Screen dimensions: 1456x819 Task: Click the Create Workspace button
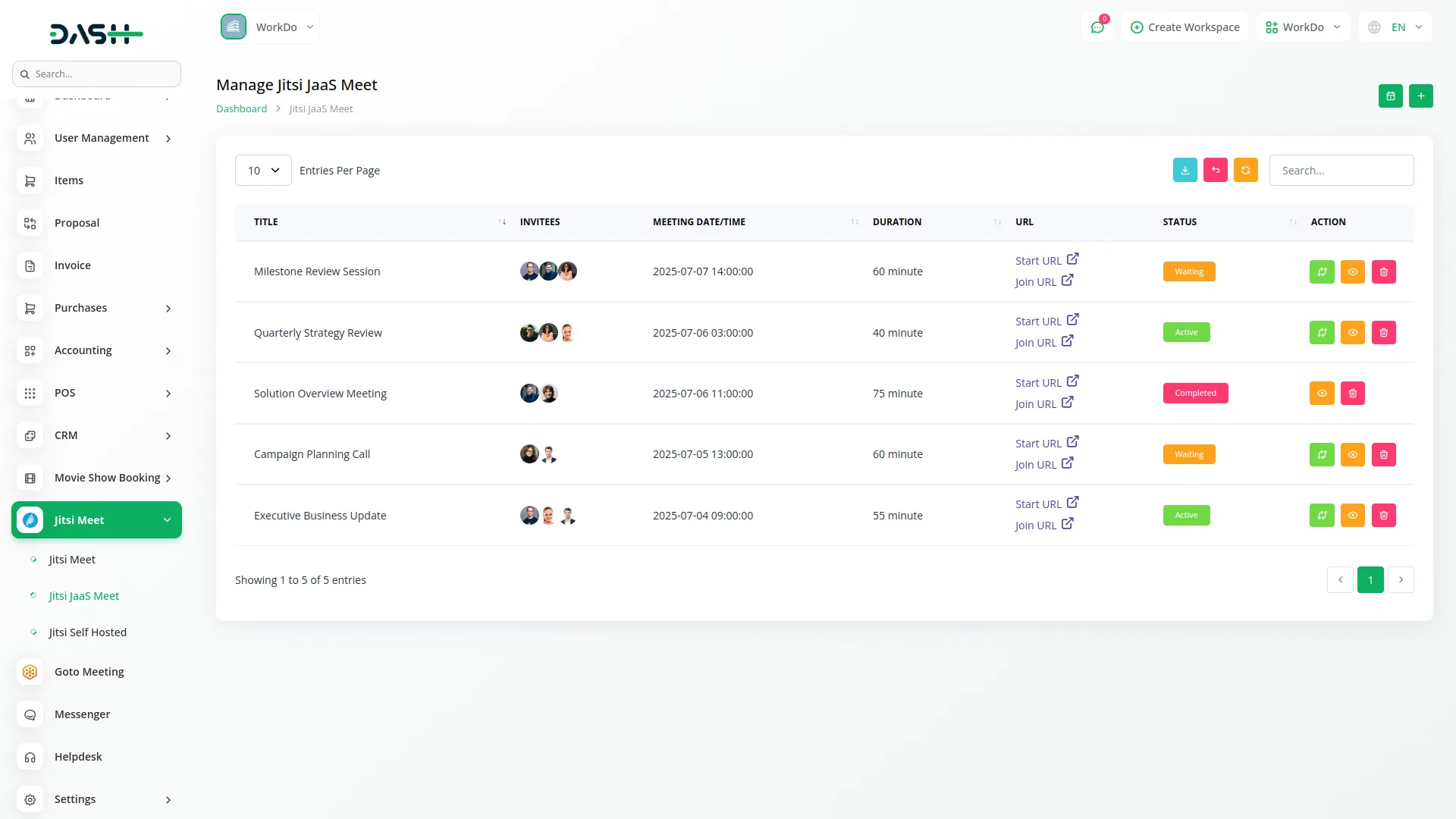coord(1185,27)
